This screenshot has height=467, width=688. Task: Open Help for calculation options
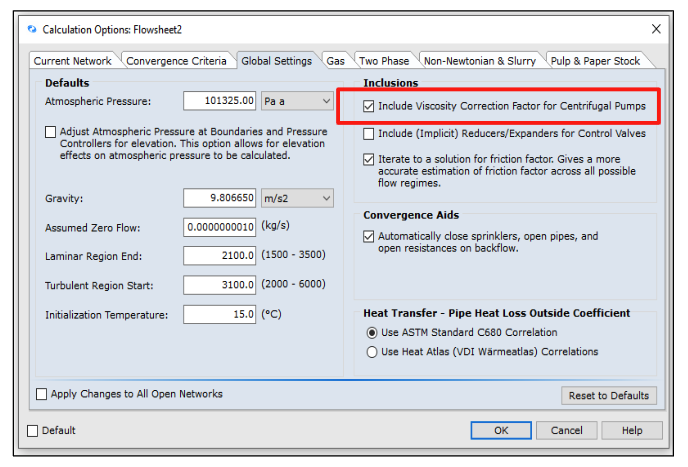point(632,430)
